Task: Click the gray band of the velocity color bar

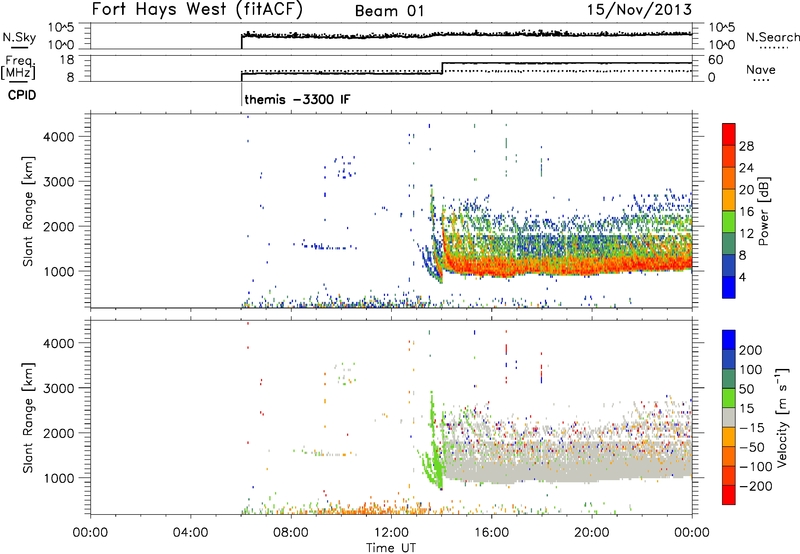Action: coord(729,417)
